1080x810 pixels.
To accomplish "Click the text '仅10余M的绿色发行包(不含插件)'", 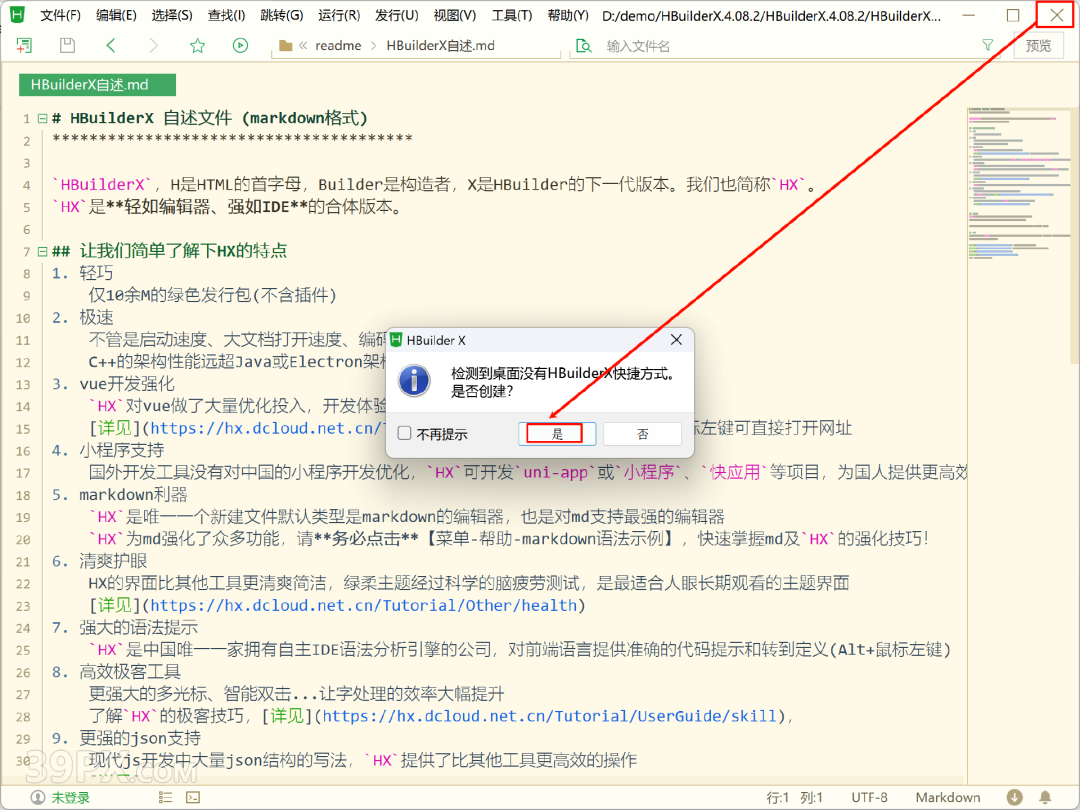I will (x=212, y=295).
